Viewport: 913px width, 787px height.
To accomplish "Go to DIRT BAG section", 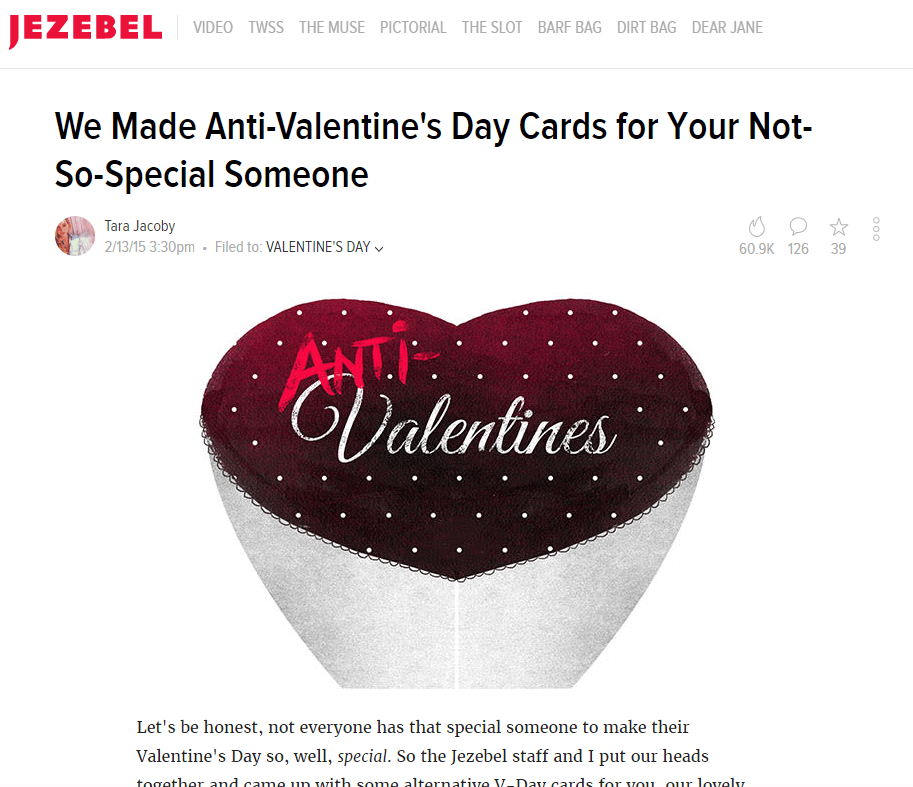I will 646,27.
